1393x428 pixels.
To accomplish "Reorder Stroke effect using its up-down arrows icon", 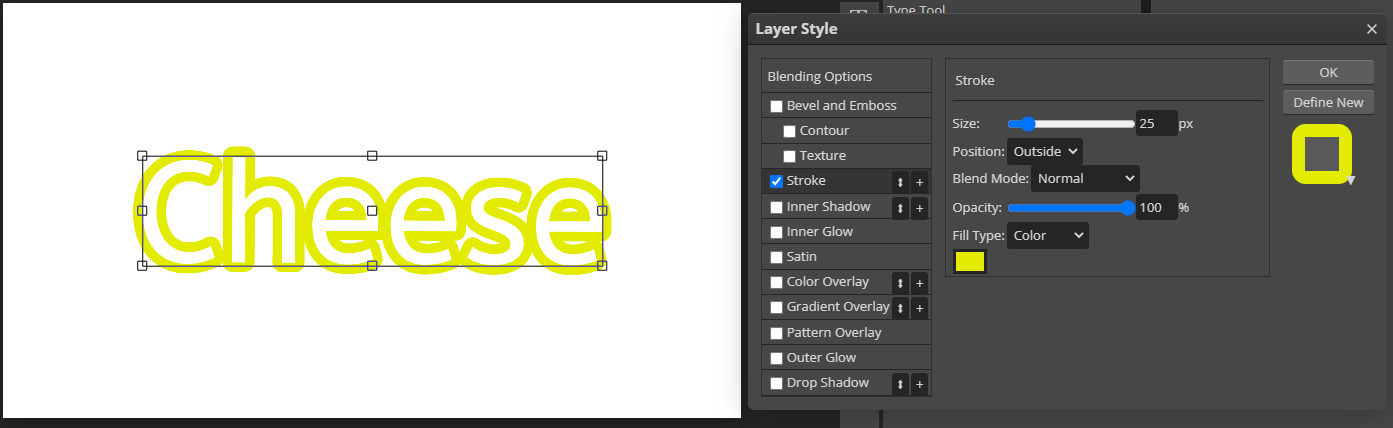I will coord(900,182).
